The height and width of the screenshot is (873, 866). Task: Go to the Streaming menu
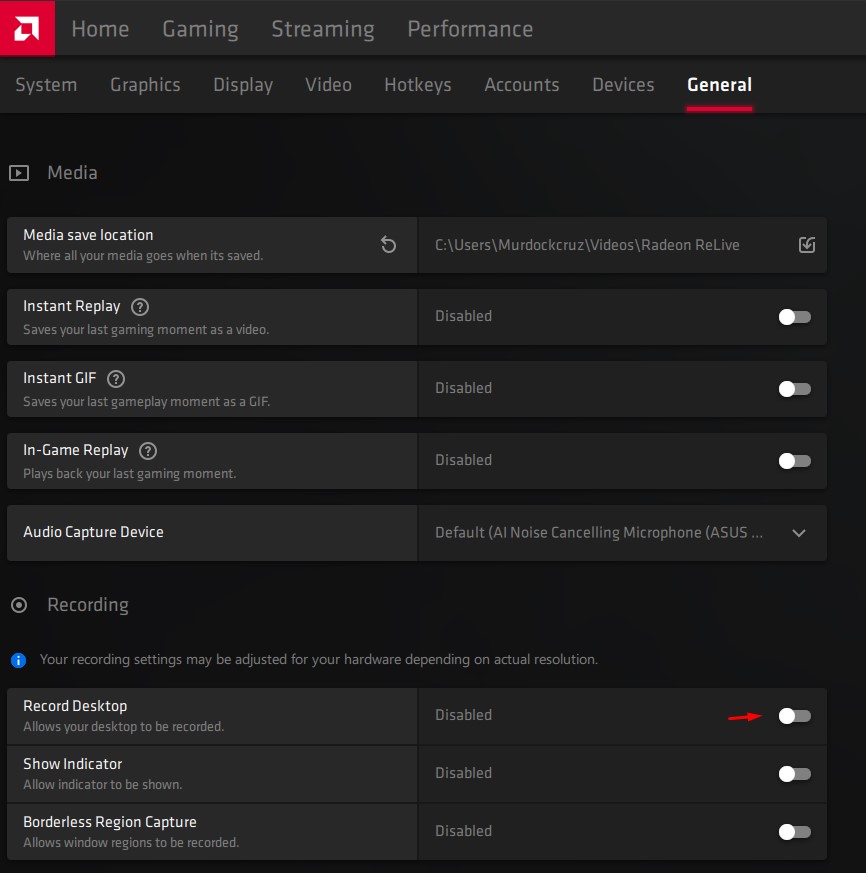click(x=322, y=29)
